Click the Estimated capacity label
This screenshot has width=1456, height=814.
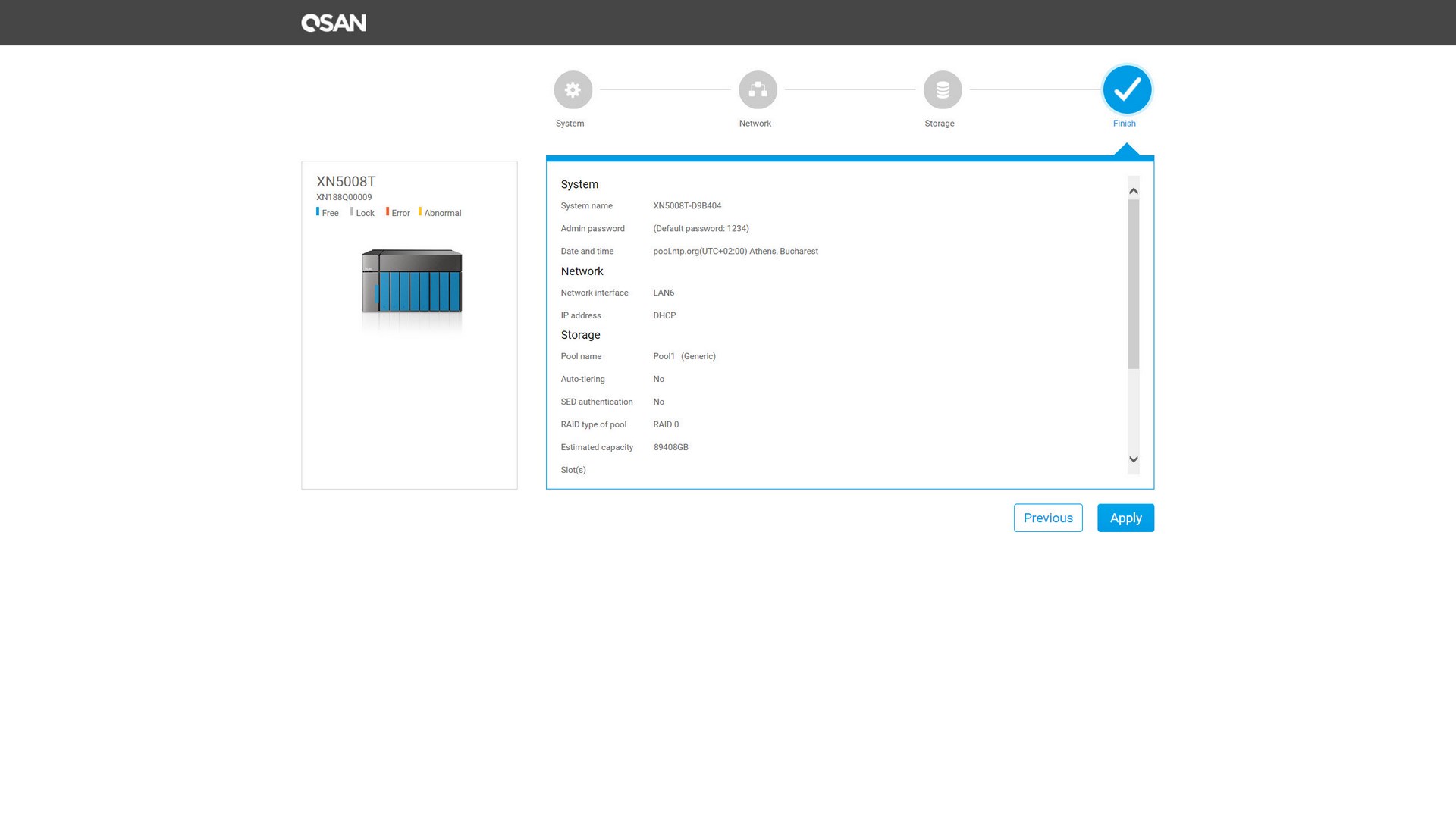coord(597,447)
